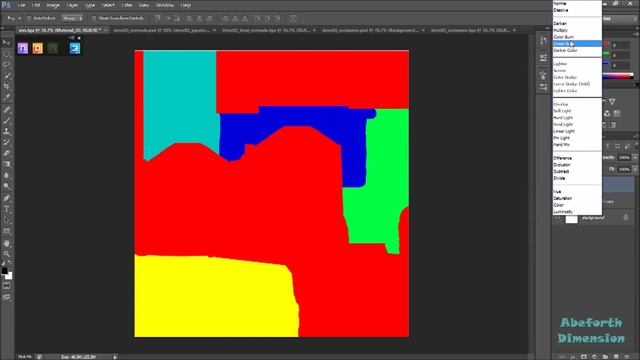Select the Hand tool
This screenshot has height=360, width=640.
7,244
